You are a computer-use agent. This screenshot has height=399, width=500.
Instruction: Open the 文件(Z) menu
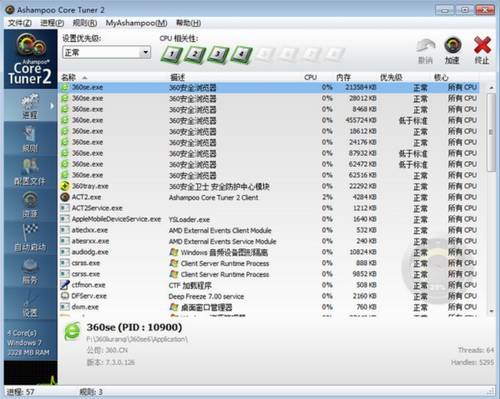click(x=20, y=23)
